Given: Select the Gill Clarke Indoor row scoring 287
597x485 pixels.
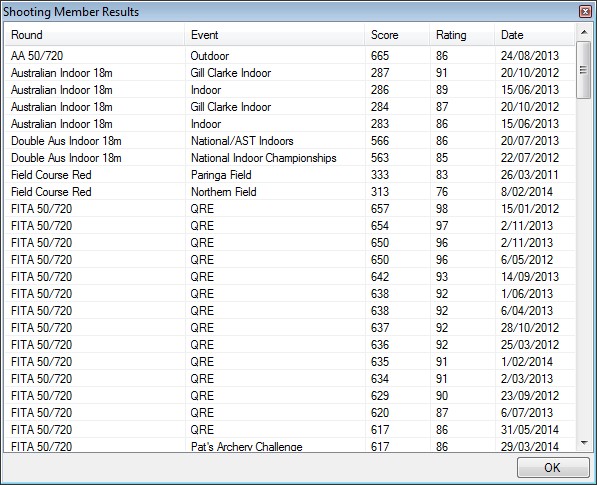Looking at the screenshot, I should pos(290,73).
